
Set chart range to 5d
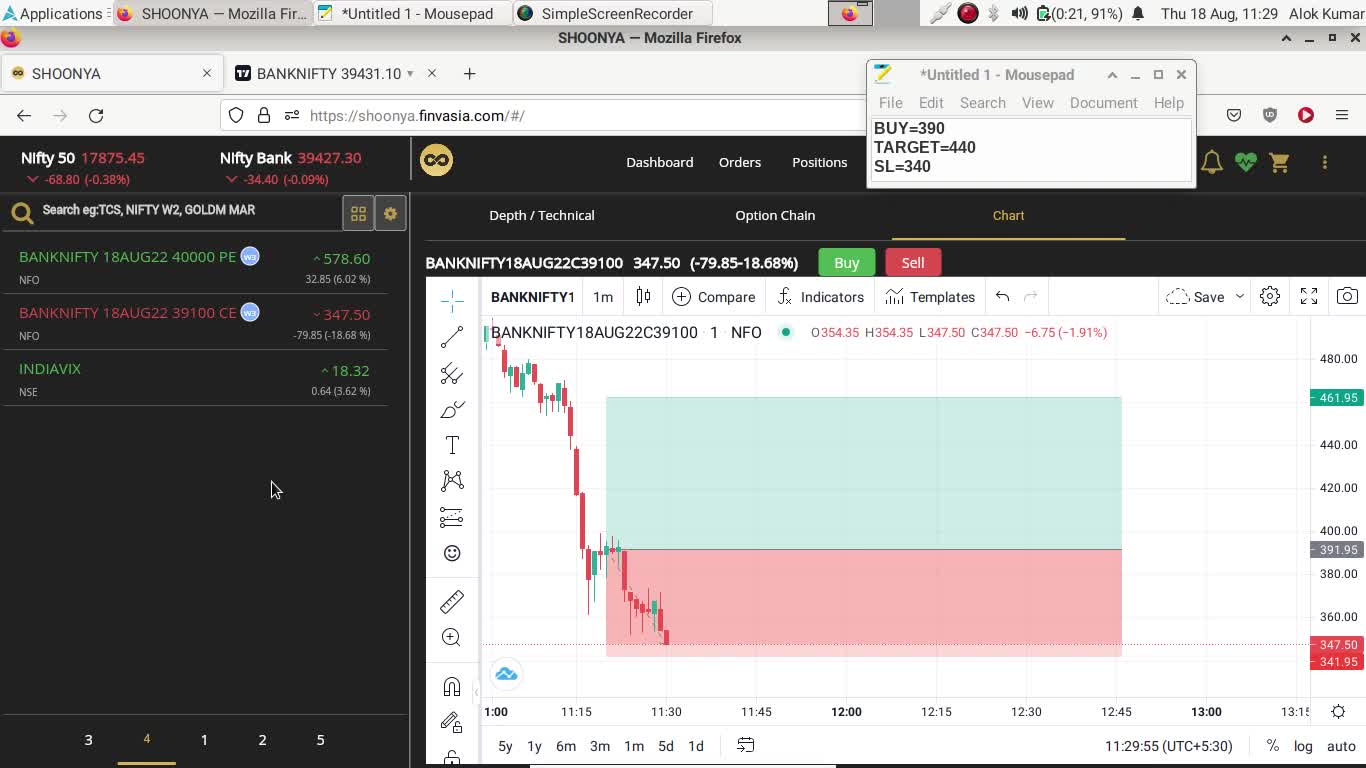pos(666,746)
